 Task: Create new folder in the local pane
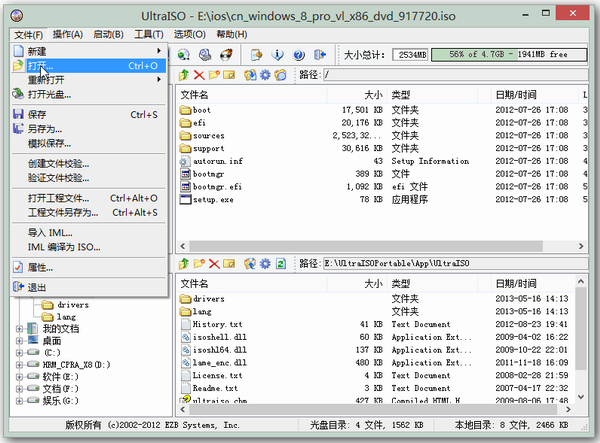199,264
